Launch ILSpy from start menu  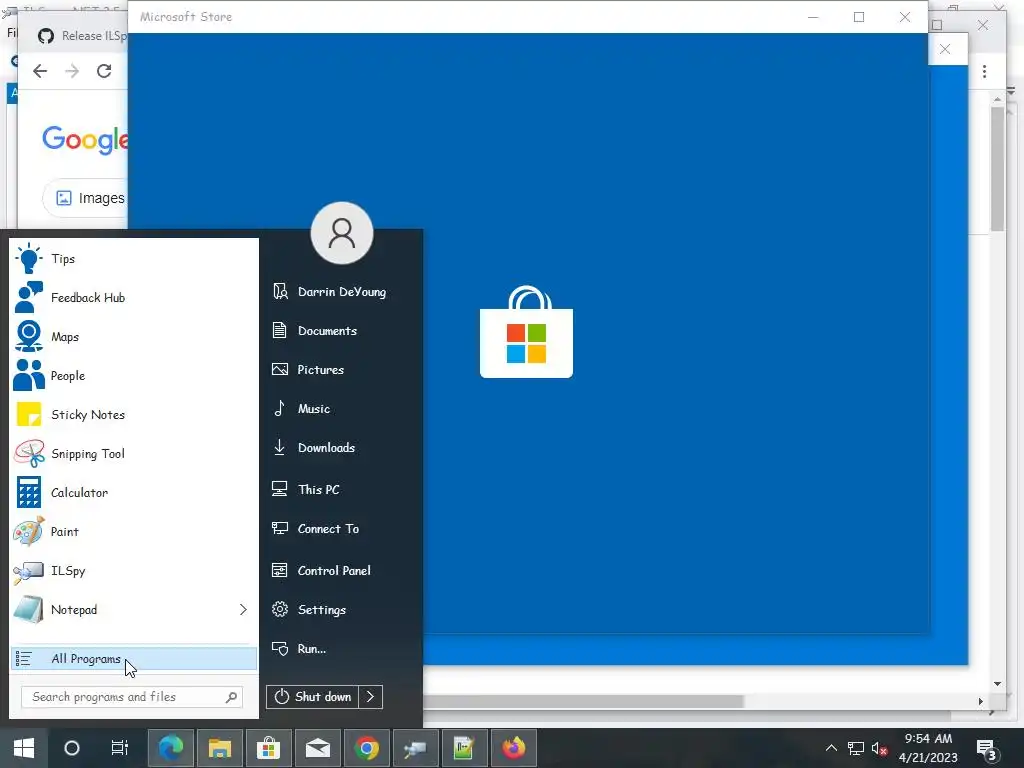click(134, 571)
